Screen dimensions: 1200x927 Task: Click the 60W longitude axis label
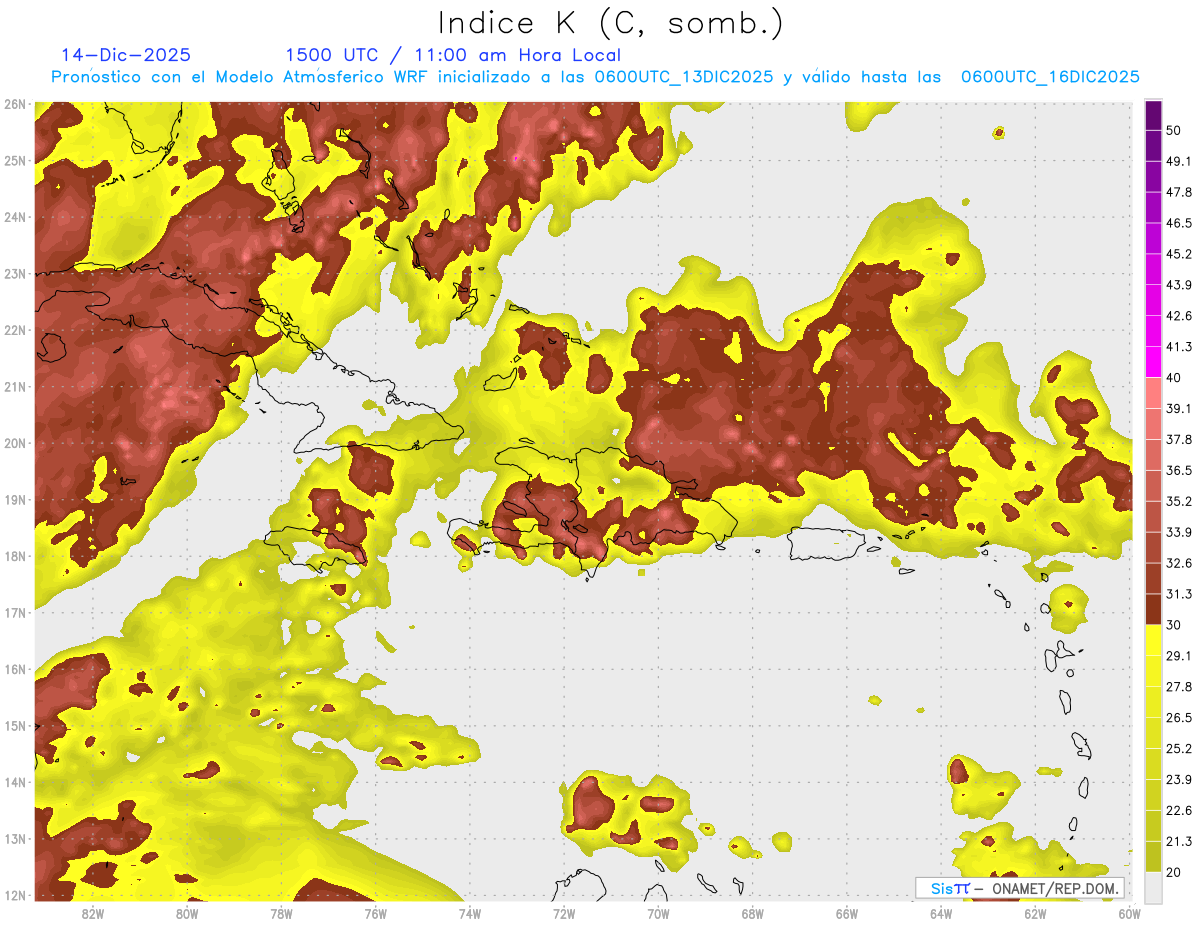(x=1129, y=914)
